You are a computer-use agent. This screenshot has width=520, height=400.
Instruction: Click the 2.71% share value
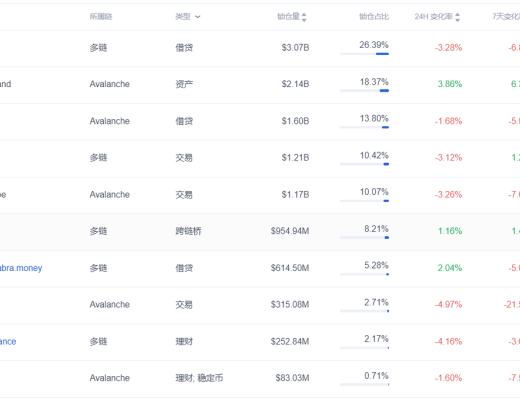coord(376,302)
